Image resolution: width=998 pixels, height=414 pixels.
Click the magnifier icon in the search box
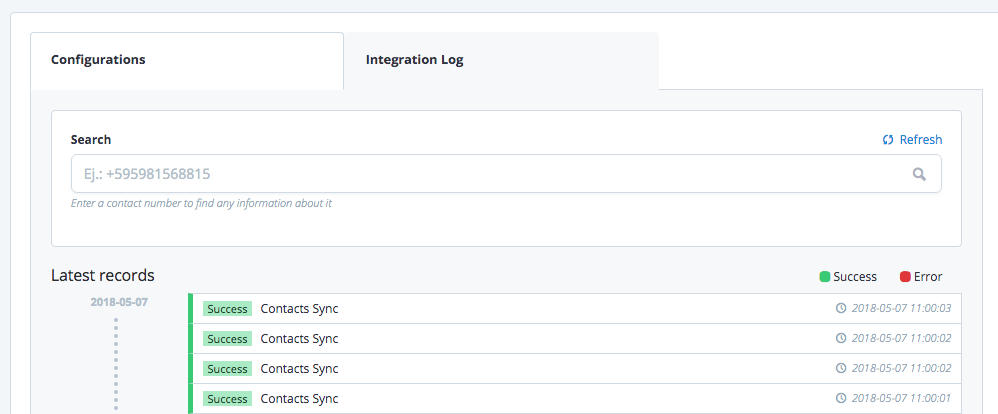(x=919, y=174)
